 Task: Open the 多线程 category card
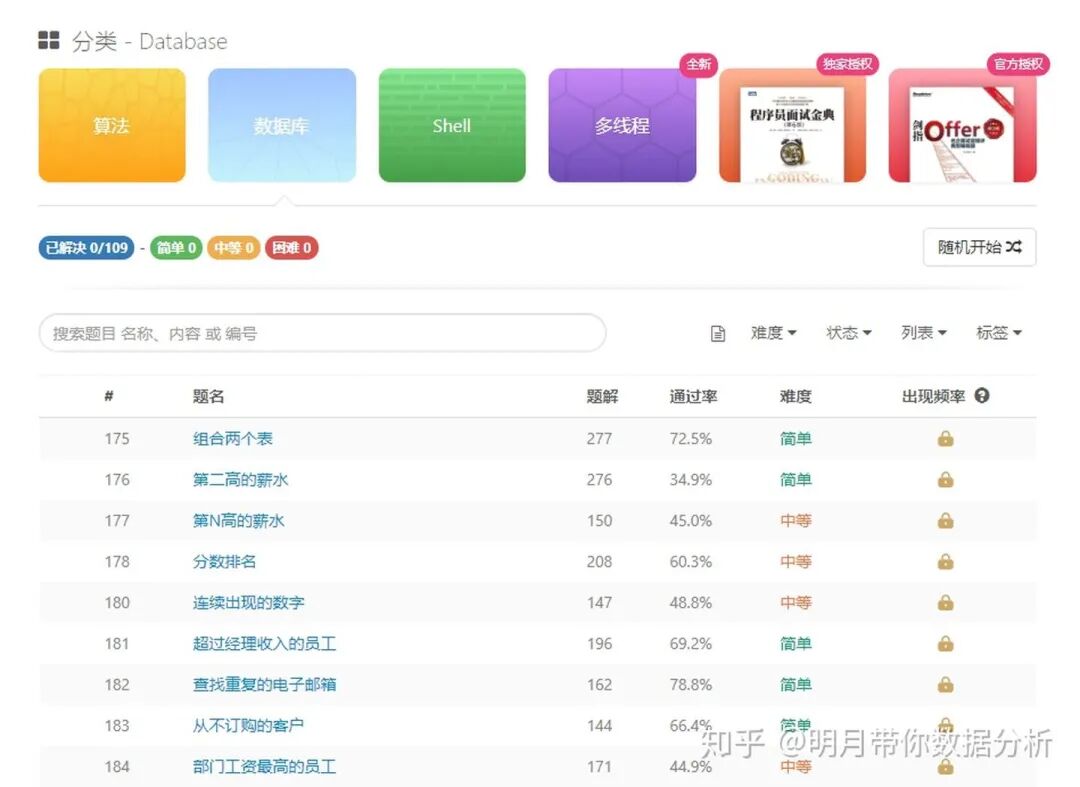point(622,125)
